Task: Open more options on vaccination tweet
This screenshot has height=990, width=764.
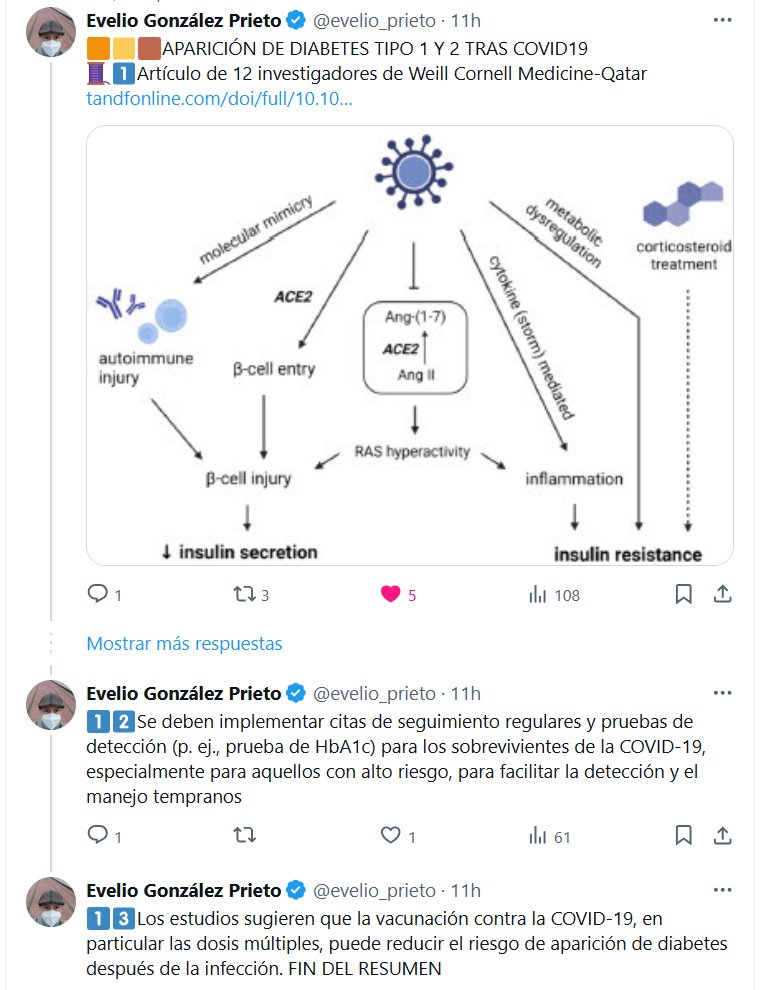Action: click(x=722, y=890)
